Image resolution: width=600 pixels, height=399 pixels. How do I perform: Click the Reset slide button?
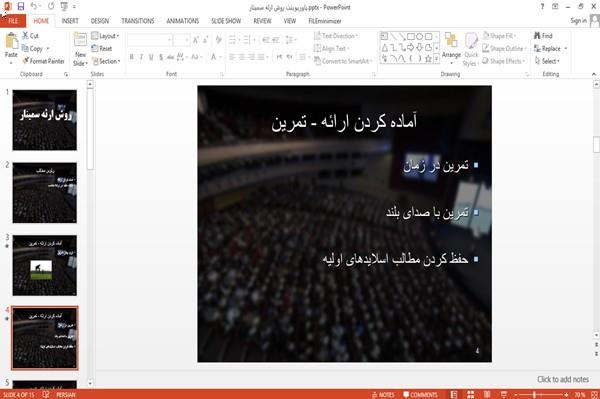point(102,49)
